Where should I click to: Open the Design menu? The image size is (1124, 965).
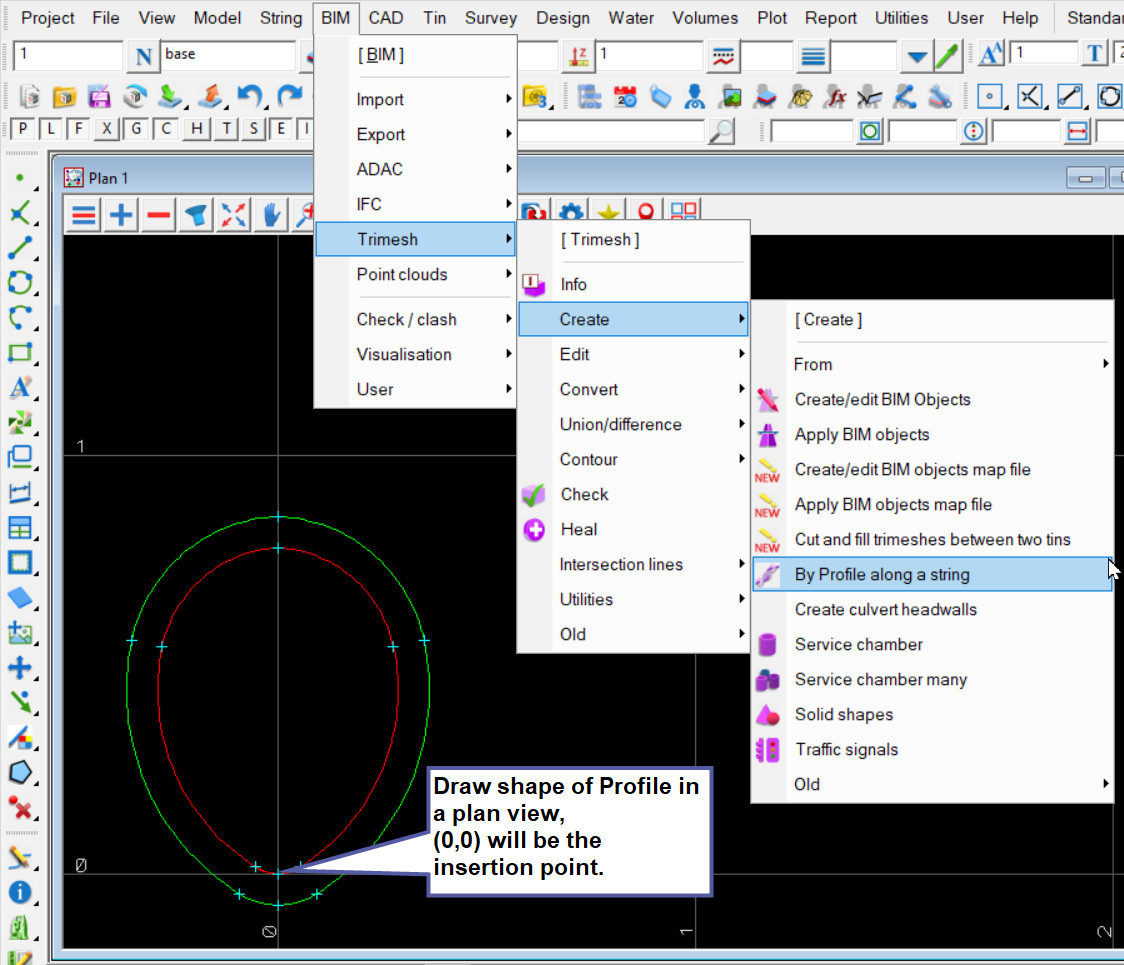[562, 18]
